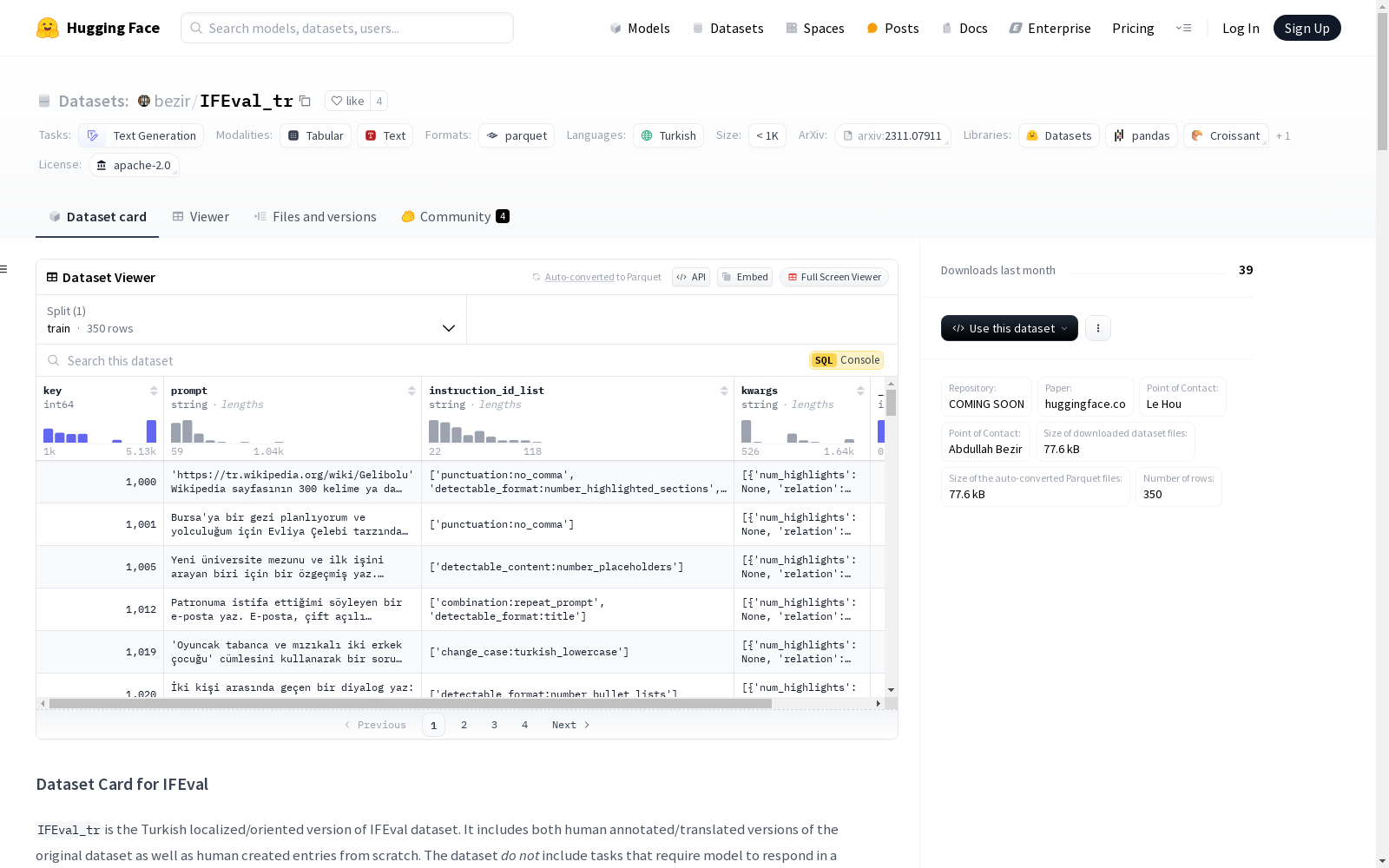Click the like count 4
Viewport: 1389px width, 868px height.
pyautogui.click(x=379, y=101)
